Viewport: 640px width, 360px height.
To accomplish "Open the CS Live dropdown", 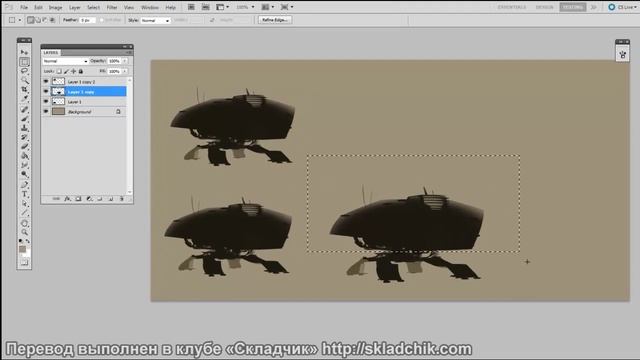I will coord(622,7).
